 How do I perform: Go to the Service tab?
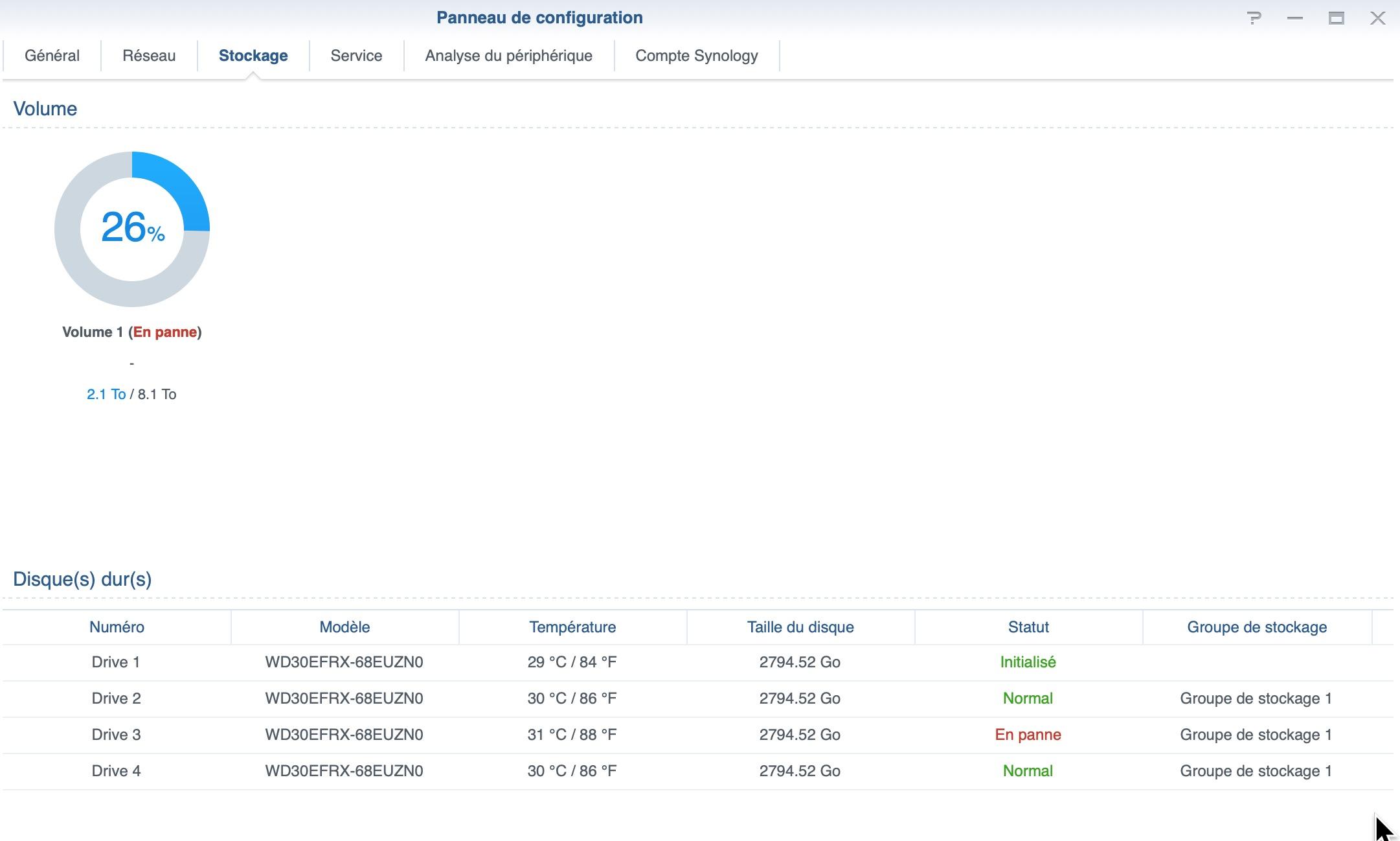[356, 56]
